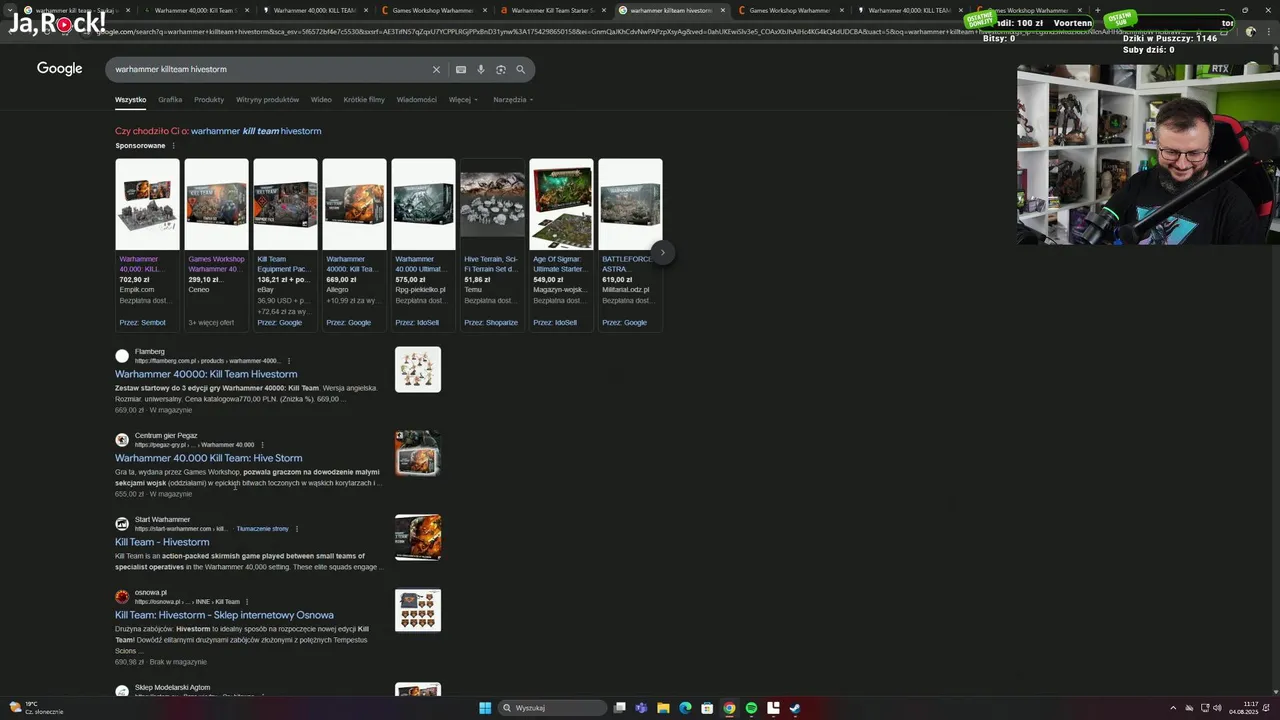
Task: Select the Wszystko search tab
Action: pos(130,100)
